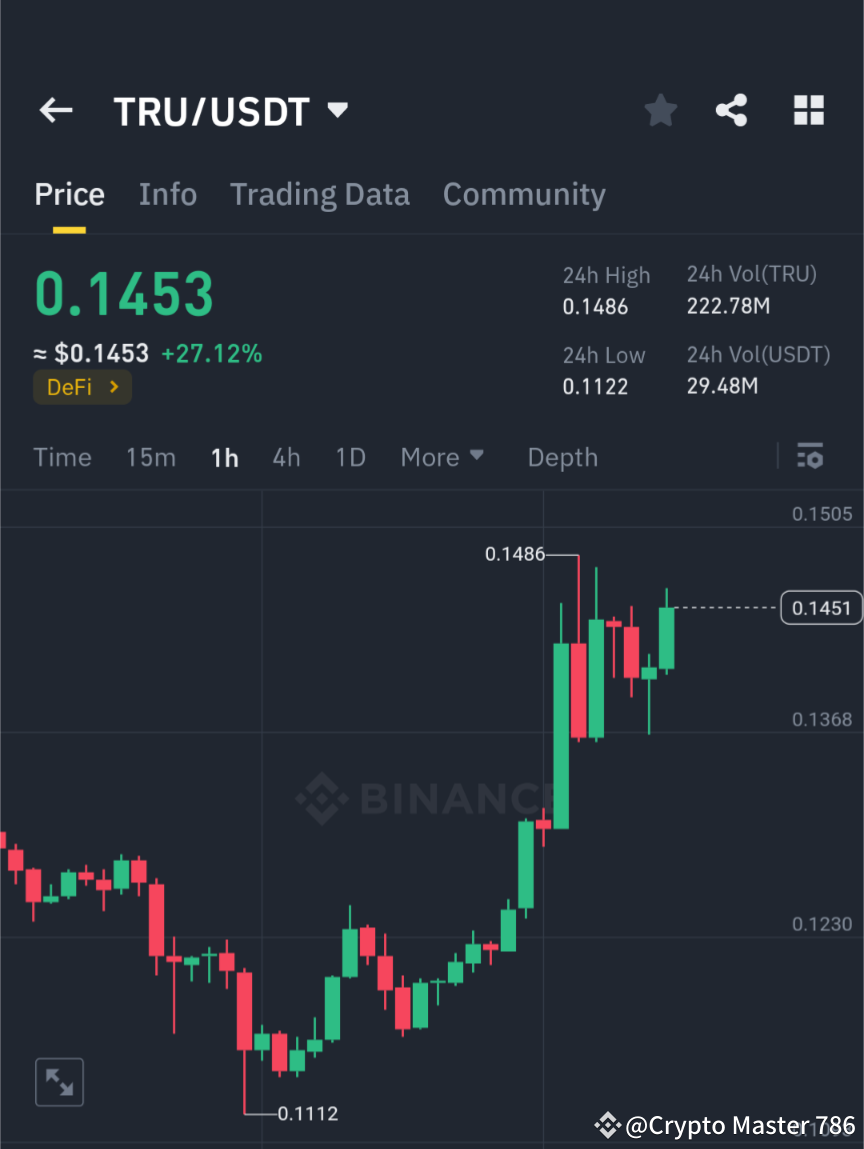This screenshot has width=864, height=1149.
Task: Switch to the Trading Data tab
Action: (x=320, y=194)
